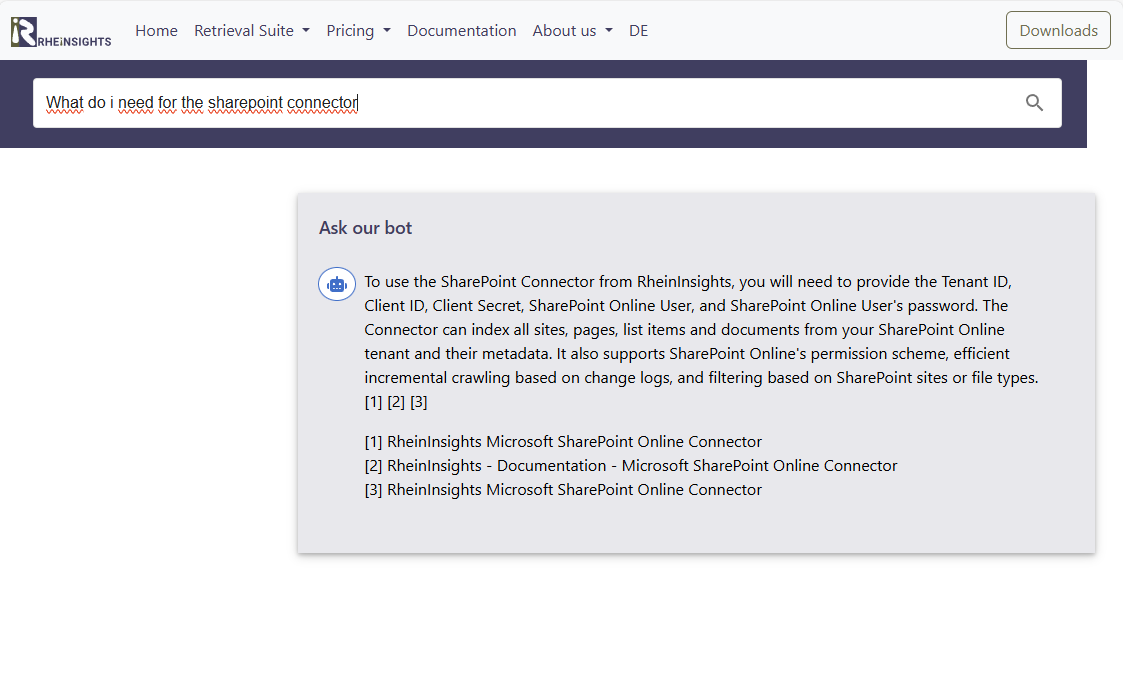Click inline citation [1] in the answer
This screenshot has width=1123, height=689.
[373, 402]
